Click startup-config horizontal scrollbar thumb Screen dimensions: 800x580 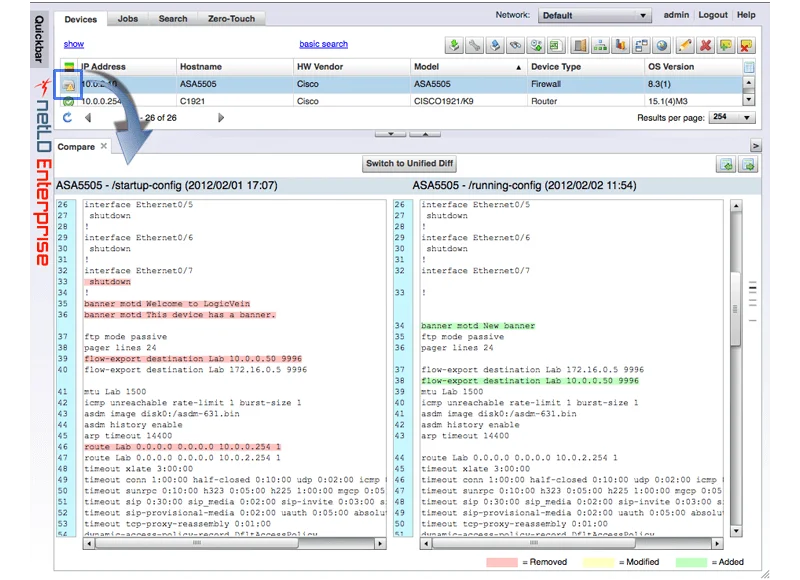pyautogui.click(x=197, y=544)
